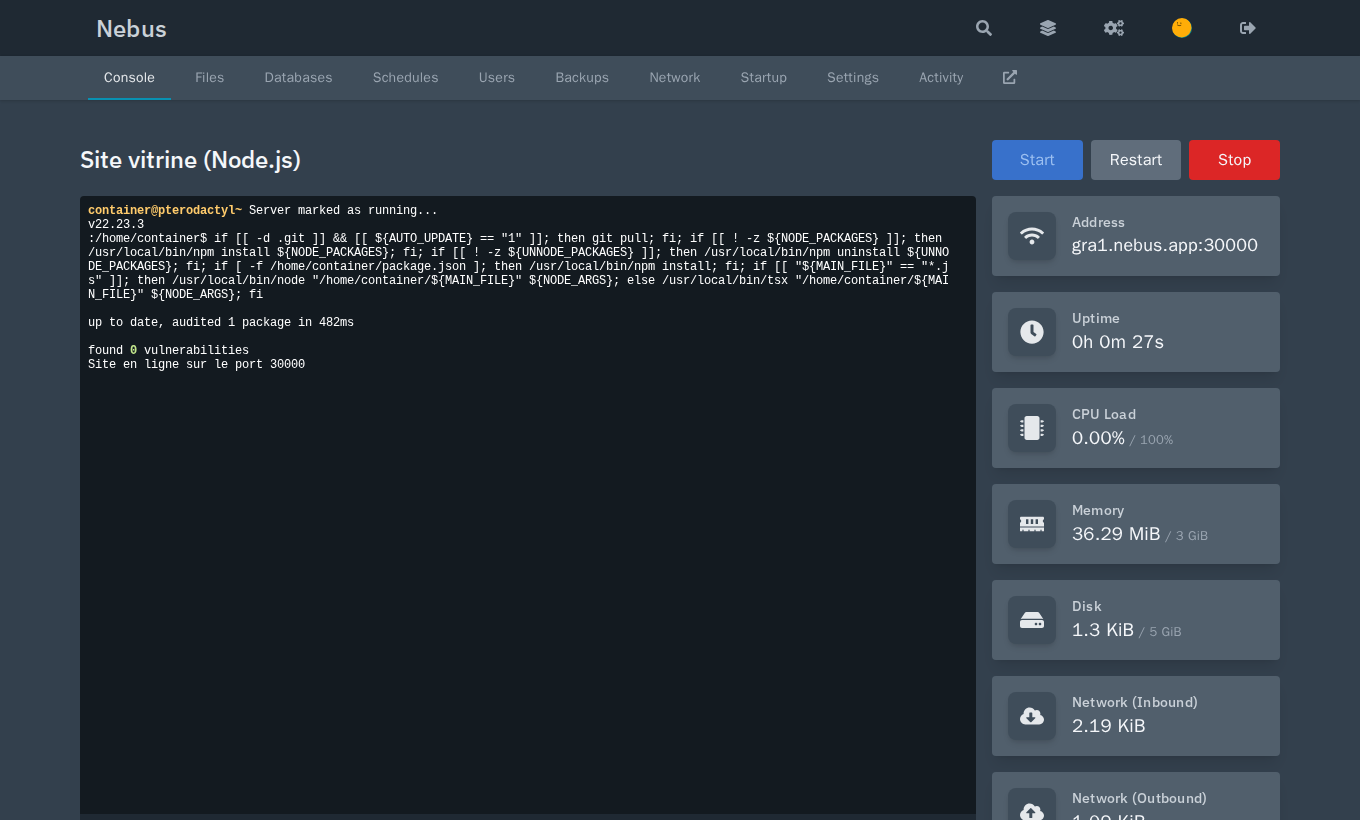Click the 'Site vitrine (Node.js)' heading
The width and height of the screenshot is (1360, 820).
coord(190,160)
